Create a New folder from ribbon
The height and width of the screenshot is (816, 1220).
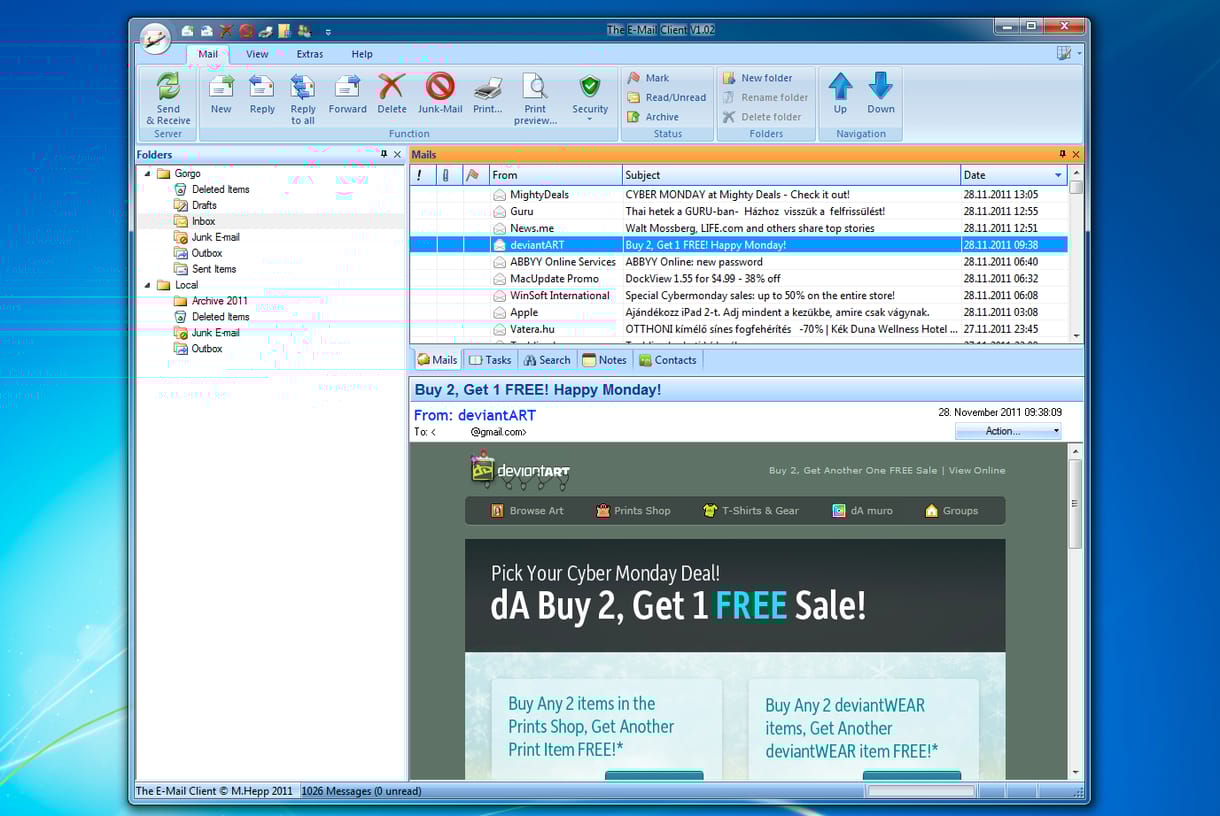(757, 78)
